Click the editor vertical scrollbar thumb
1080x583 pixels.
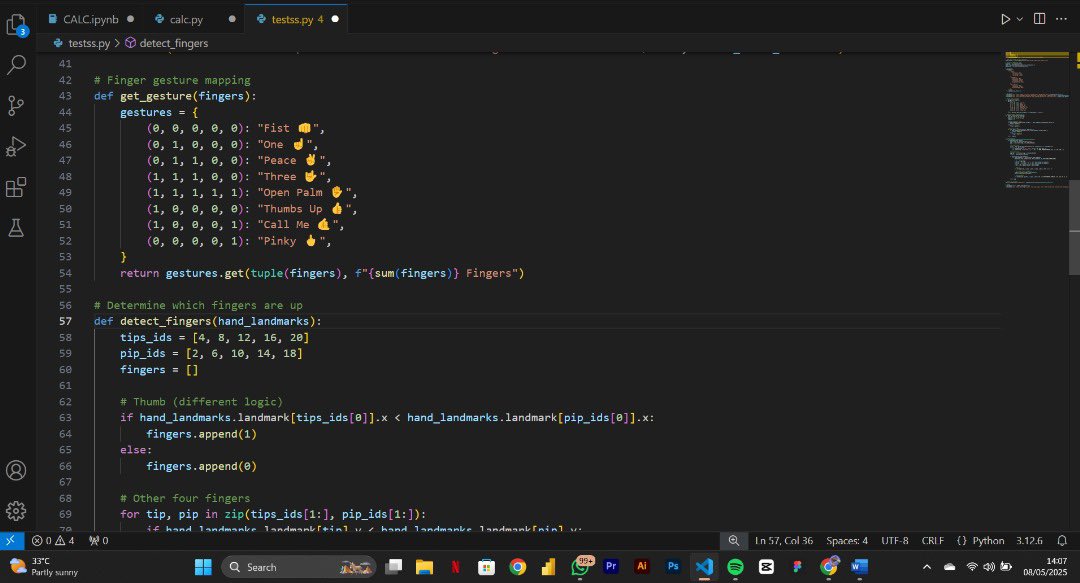point(1074,227)
